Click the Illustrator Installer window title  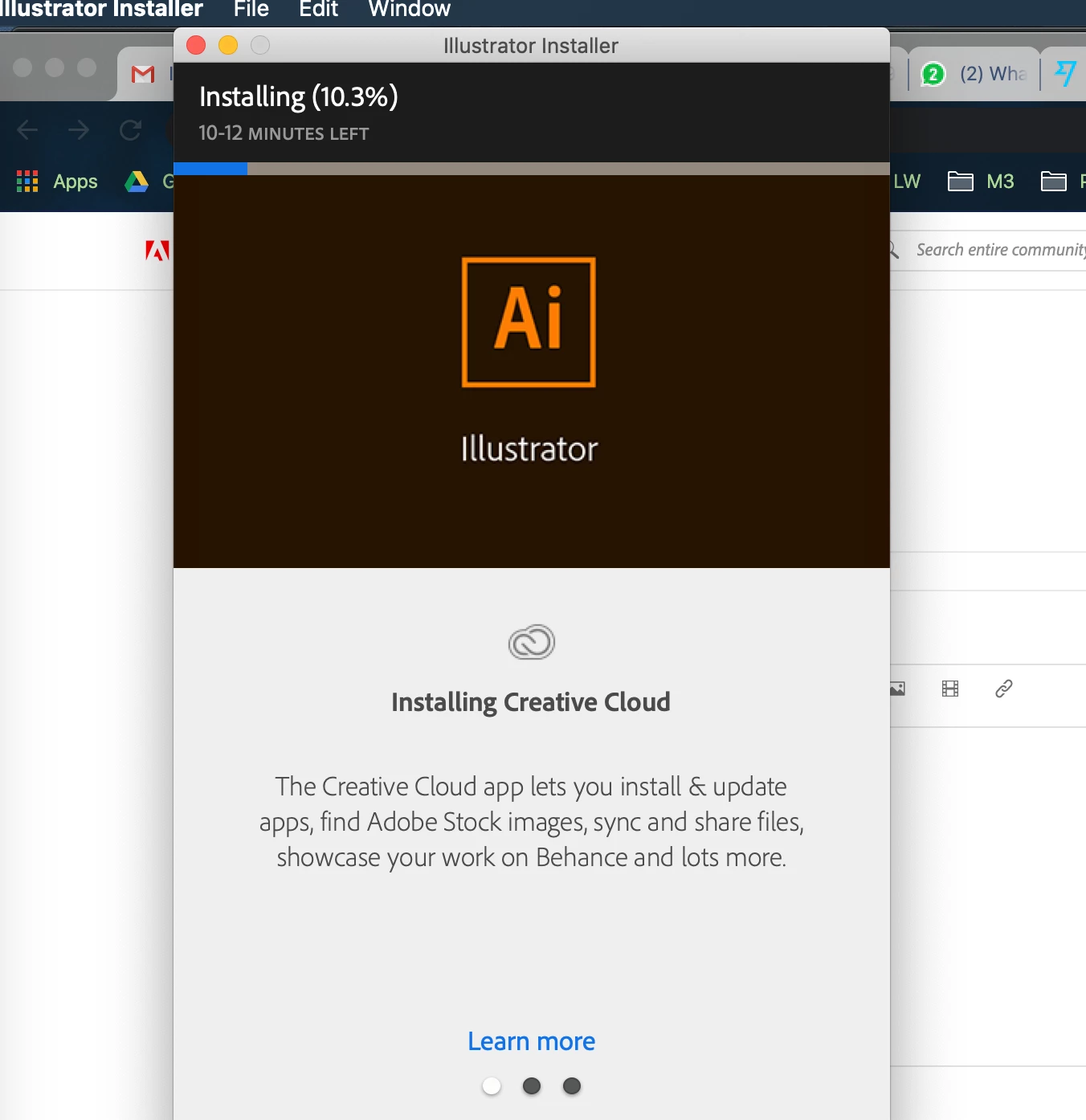pyautogui.click(x=531, y=46)
